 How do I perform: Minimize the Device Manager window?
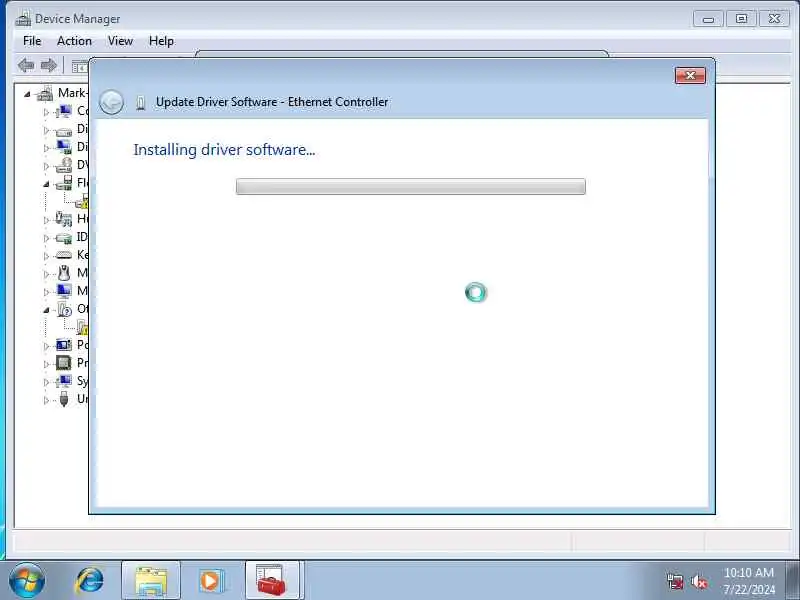(708, 19)
